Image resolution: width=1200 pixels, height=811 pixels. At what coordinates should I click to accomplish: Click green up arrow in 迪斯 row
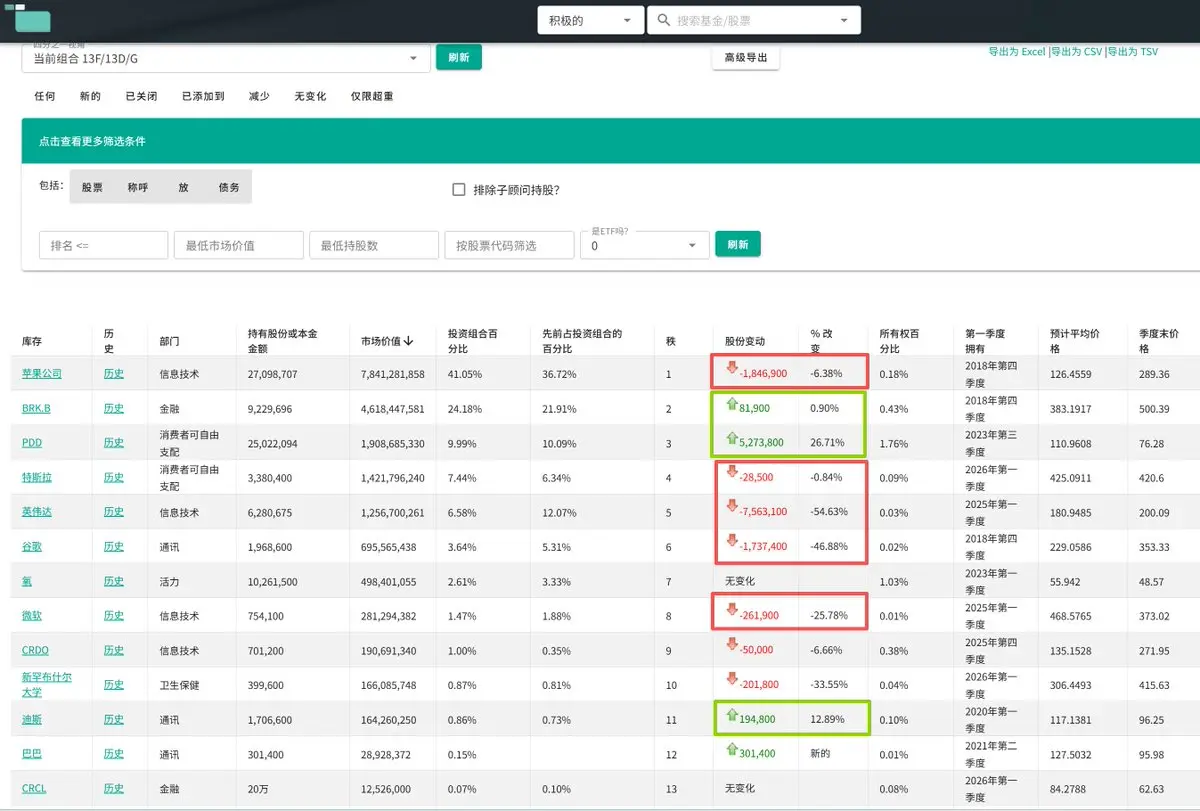click(x=732, y=717)
